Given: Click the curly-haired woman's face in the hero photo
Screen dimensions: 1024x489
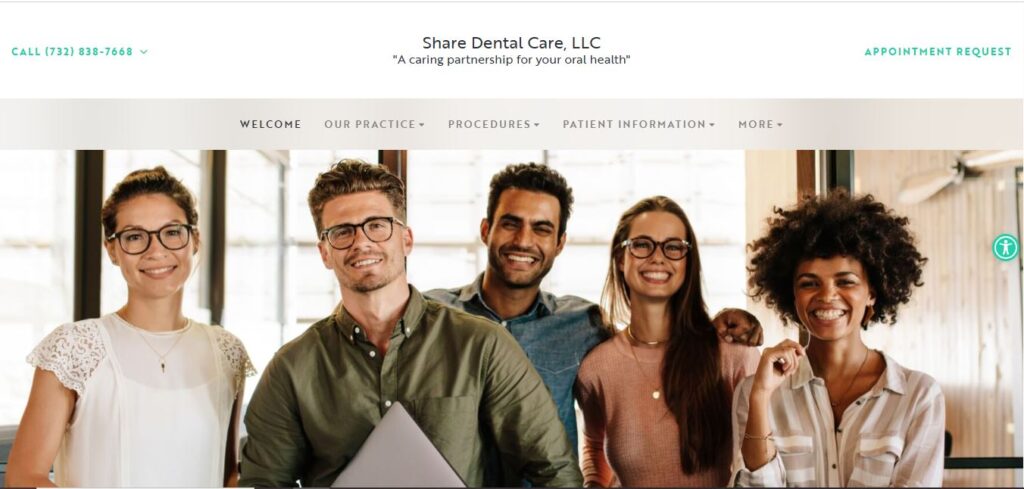Looking at the screenshot, I should (831, 299).
